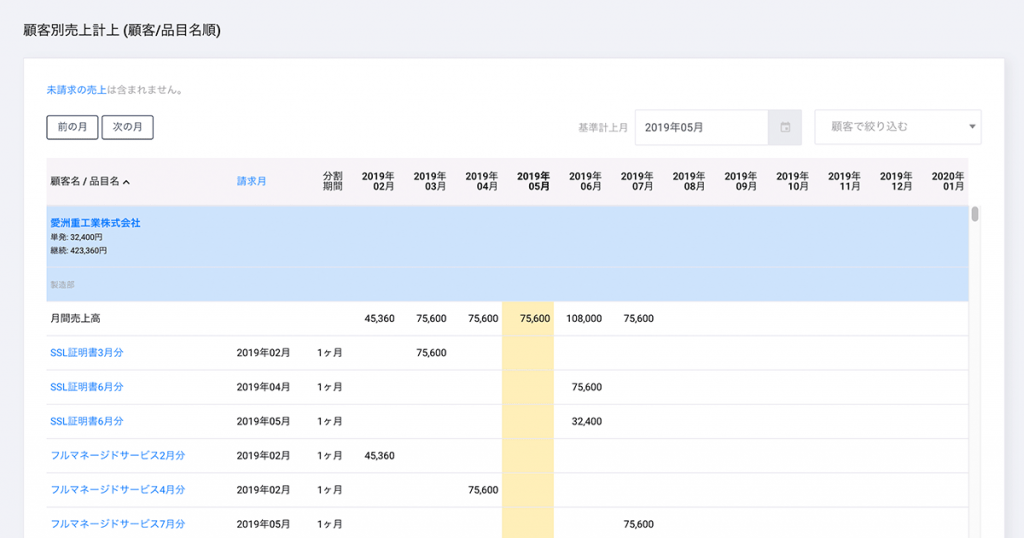Open the 顧客で絞り込む dropdown
This screenshot has width=1024, height=538.
click(898, 127)
